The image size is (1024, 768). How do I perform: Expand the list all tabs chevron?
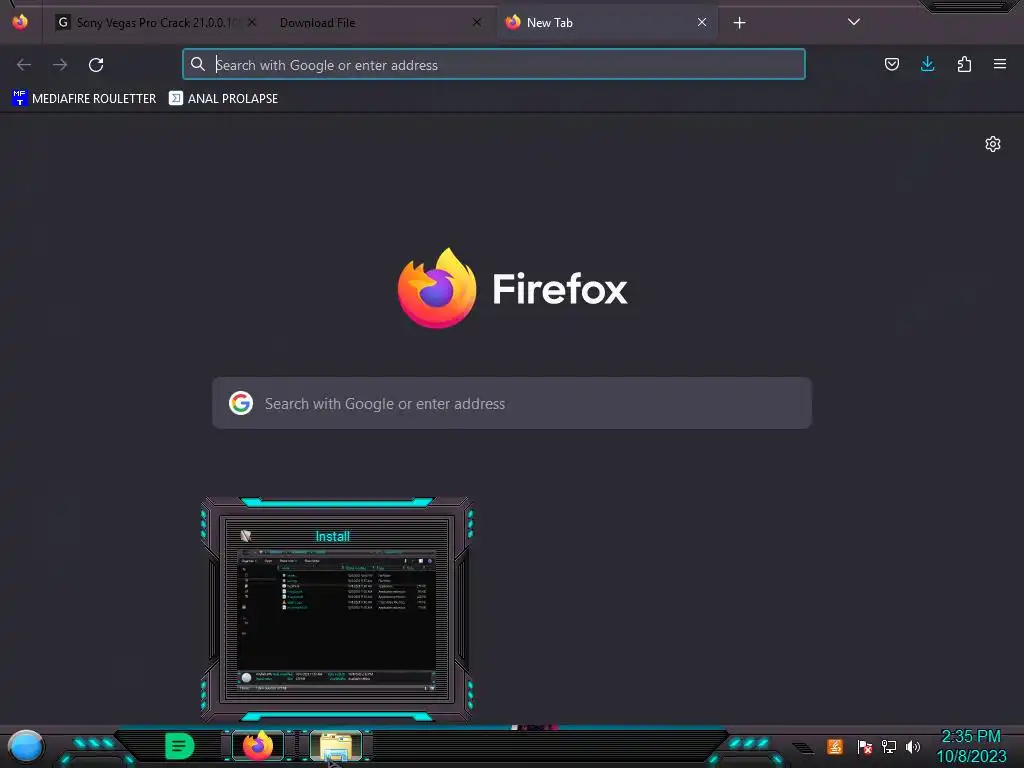854,22
